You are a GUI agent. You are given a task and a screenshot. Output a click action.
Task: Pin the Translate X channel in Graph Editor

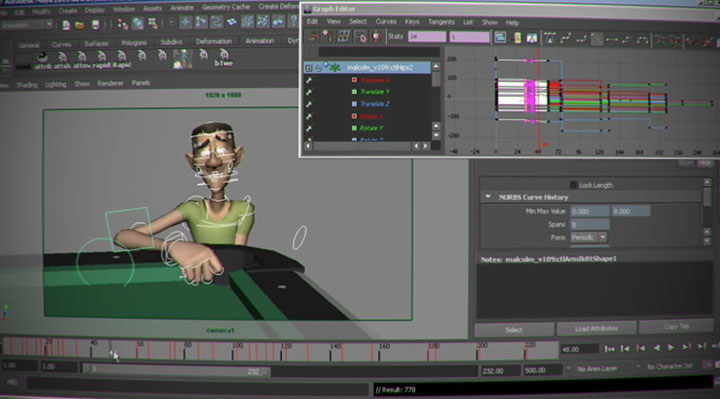click(309, 80)
